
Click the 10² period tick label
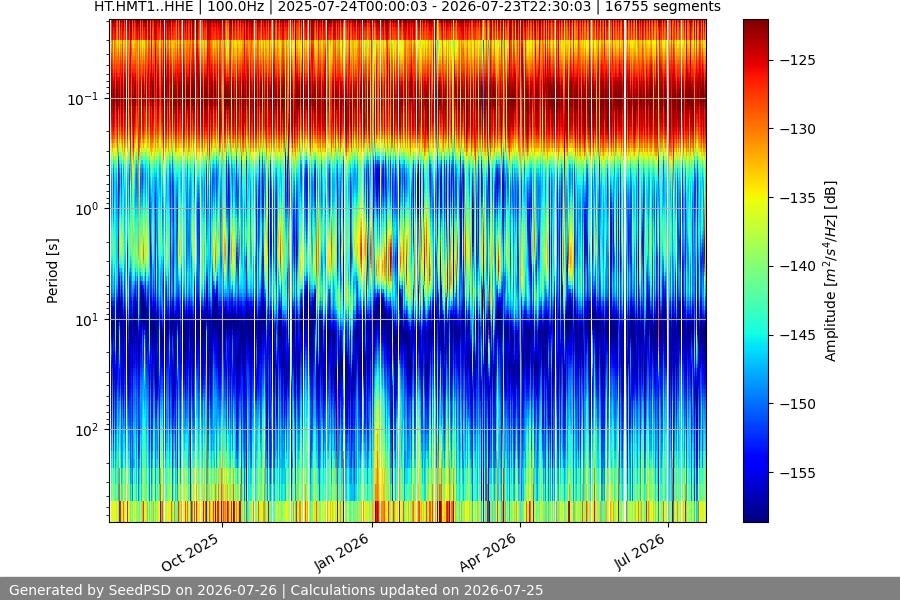pyautogui.click(x=87, y=430)
